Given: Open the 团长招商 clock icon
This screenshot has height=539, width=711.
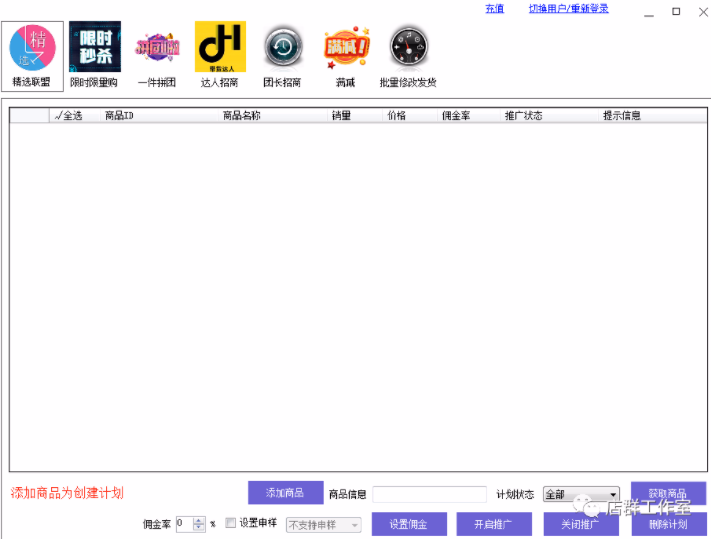Looking at the screenshot, I should coord(283,48).
